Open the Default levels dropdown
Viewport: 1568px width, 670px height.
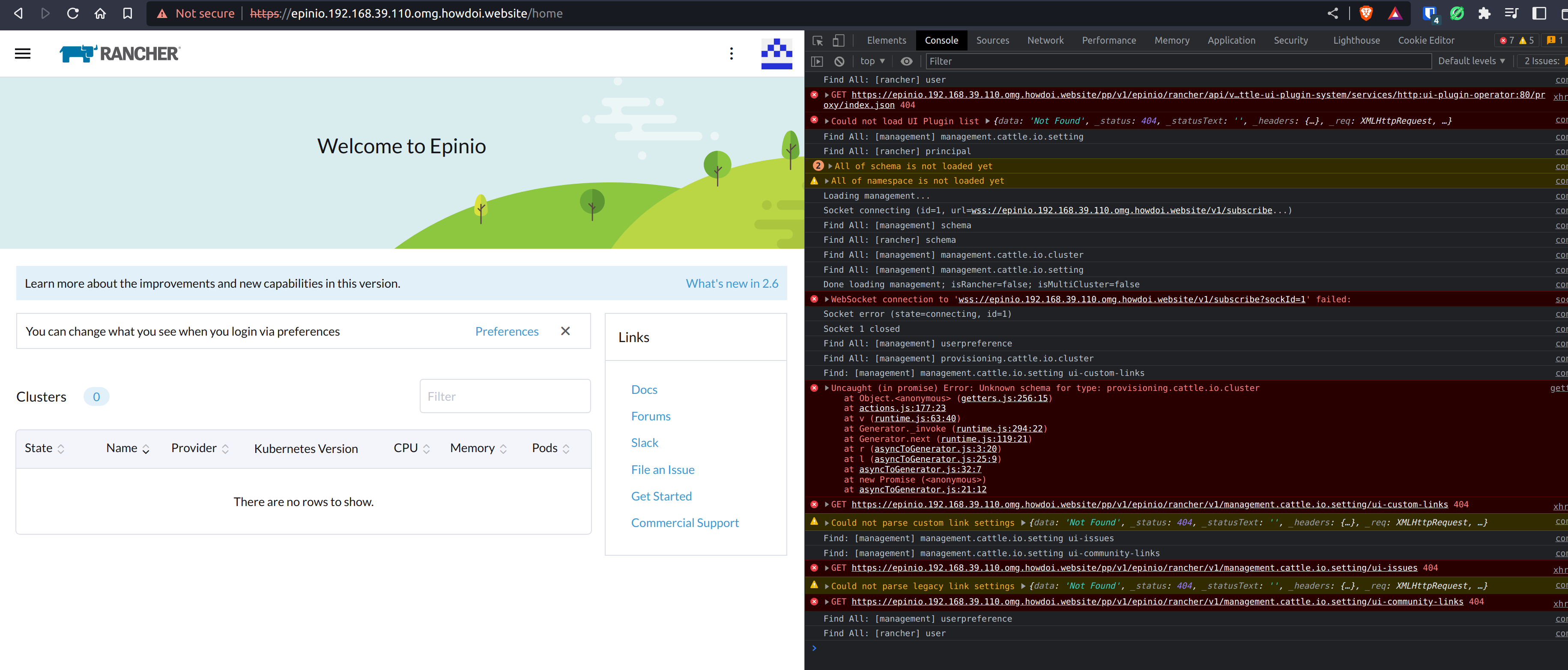coord(1471,61)
